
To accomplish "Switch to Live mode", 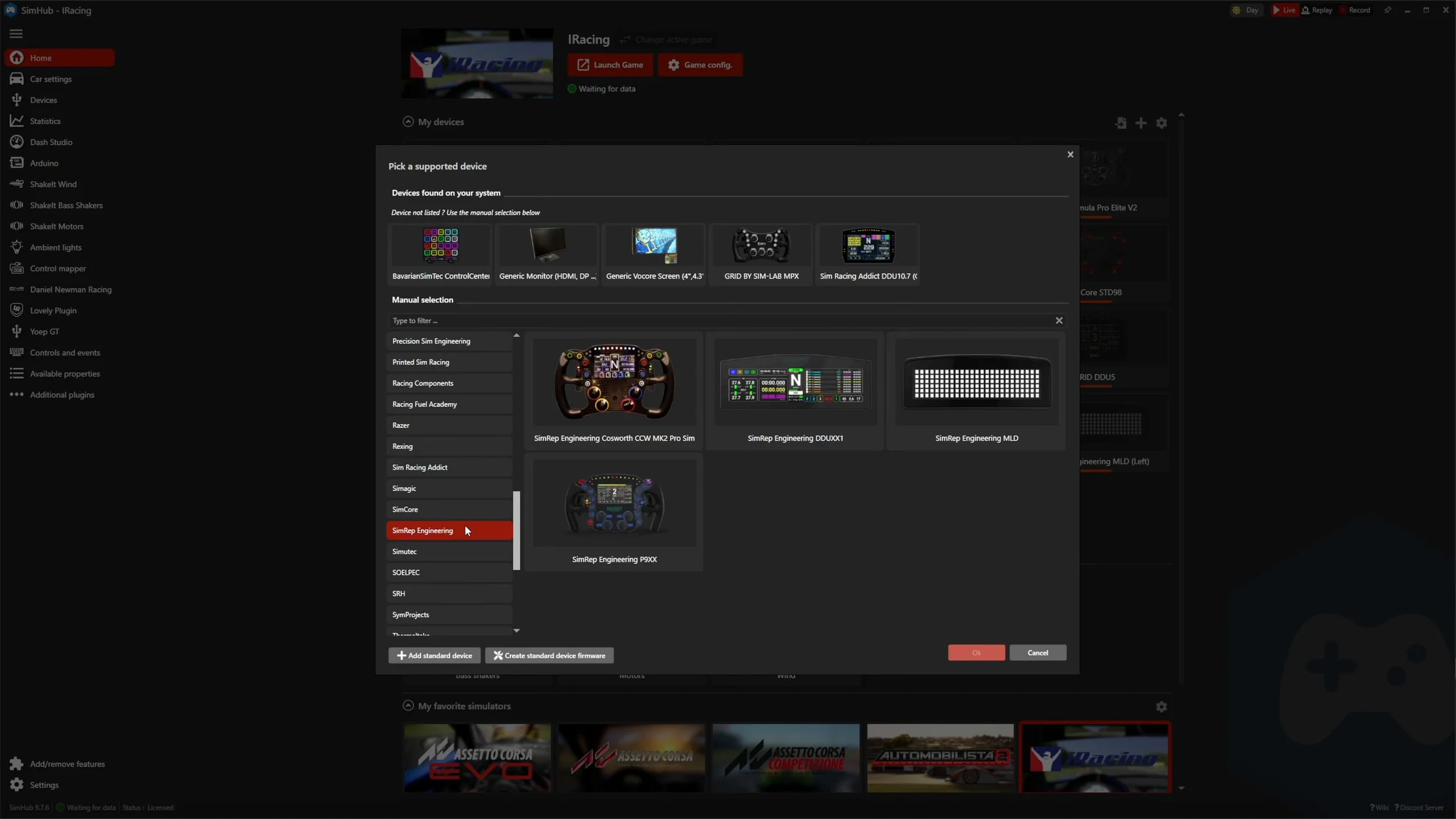I will (x=1284, y=10).
